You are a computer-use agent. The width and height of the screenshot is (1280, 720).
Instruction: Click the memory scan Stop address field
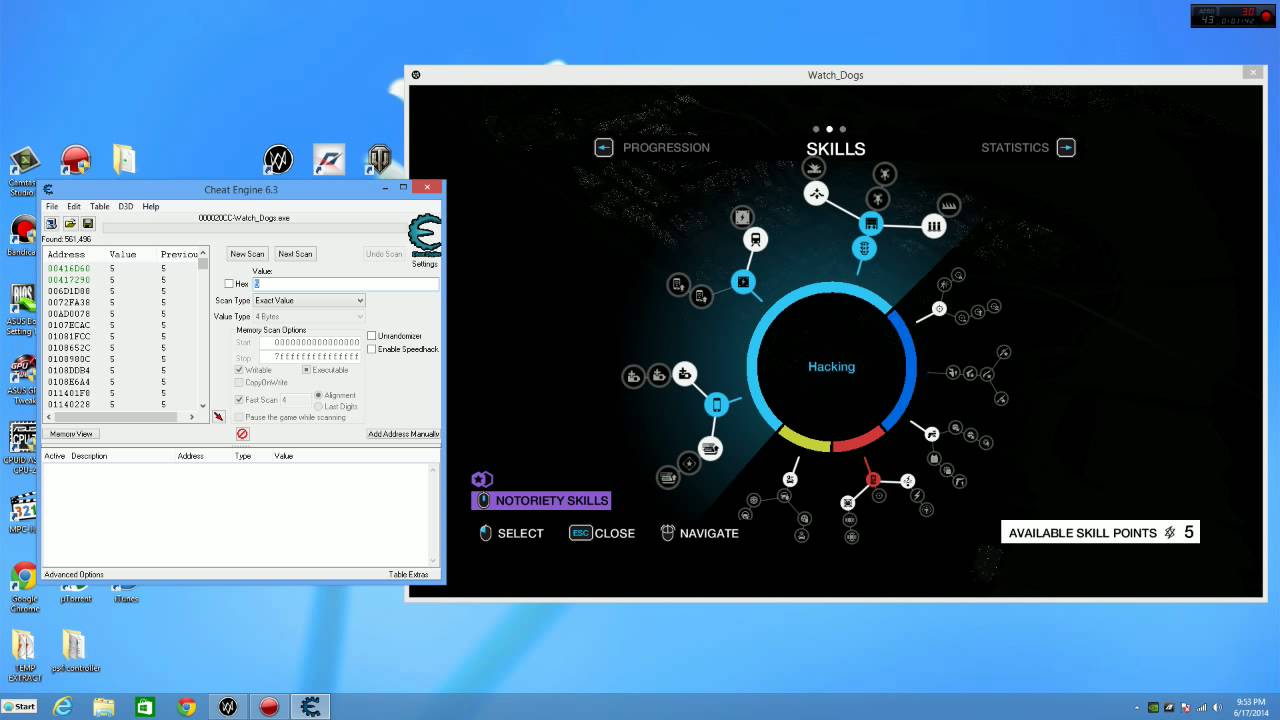(x=309, y=357)
